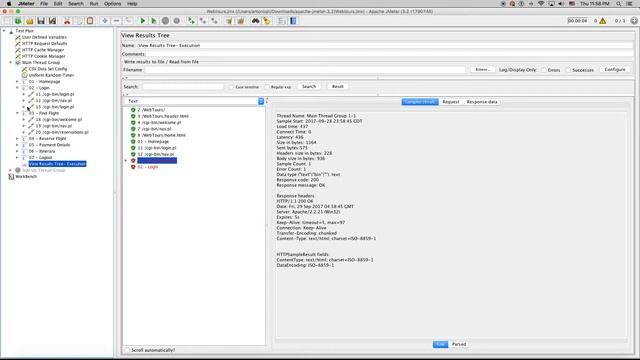The height and width of the screenshot is (360, 640).
Task: Expand the Sign Up Thread Group node
Action: (11, 170)
